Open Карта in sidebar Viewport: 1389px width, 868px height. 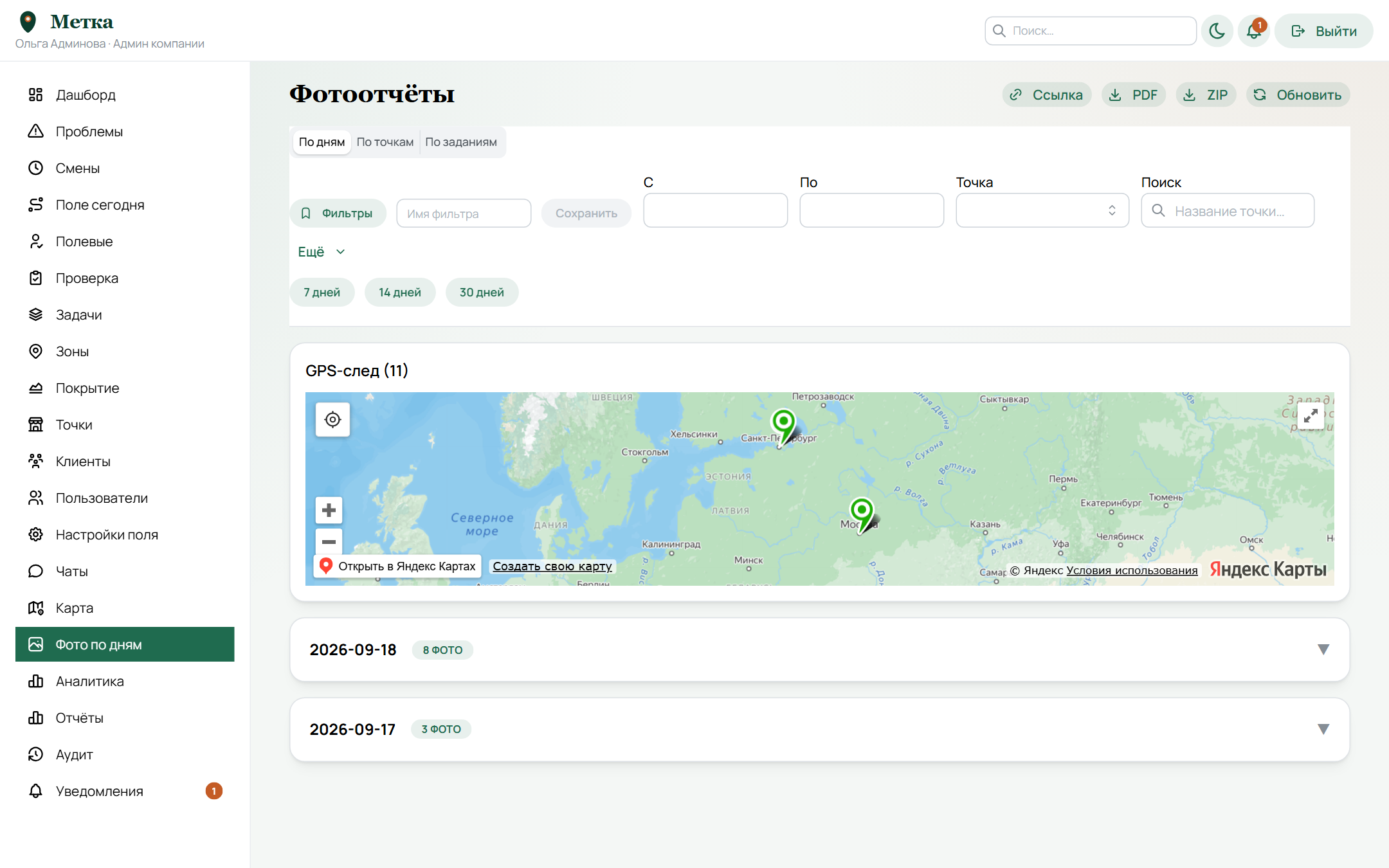coord(125,608)
